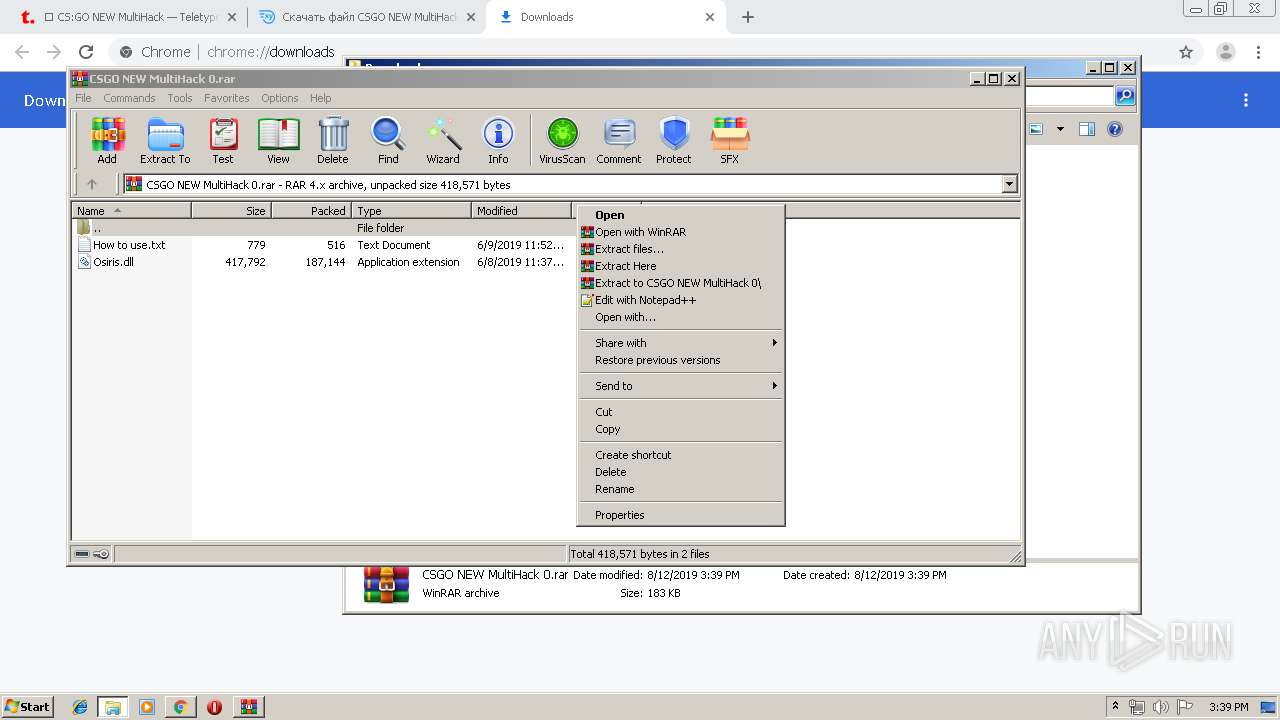
Task: Click the SFX toolbar icon
Action: (730, 140)
